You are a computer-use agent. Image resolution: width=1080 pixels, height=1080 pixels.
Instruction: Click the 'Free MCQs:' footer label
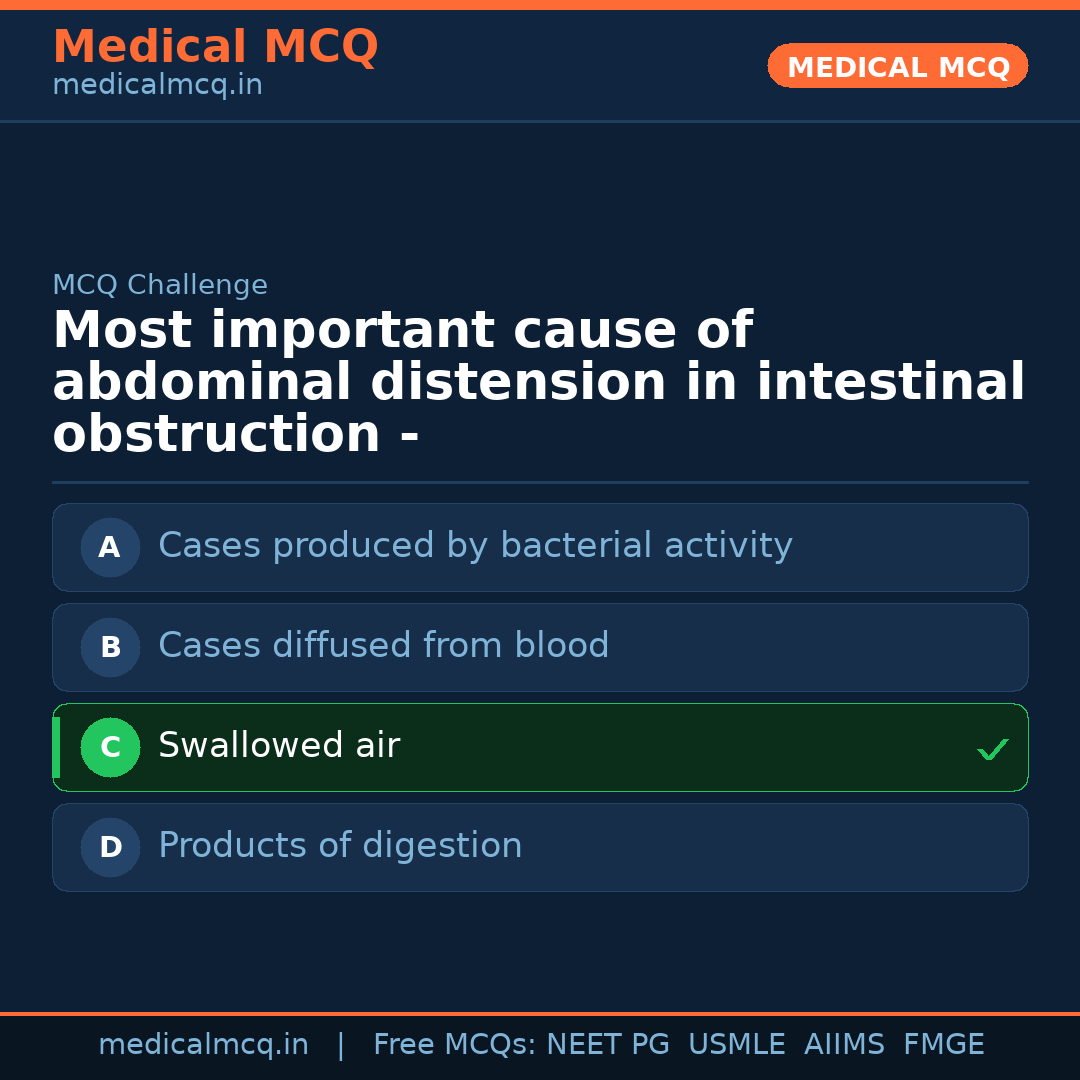[455, 1045]
